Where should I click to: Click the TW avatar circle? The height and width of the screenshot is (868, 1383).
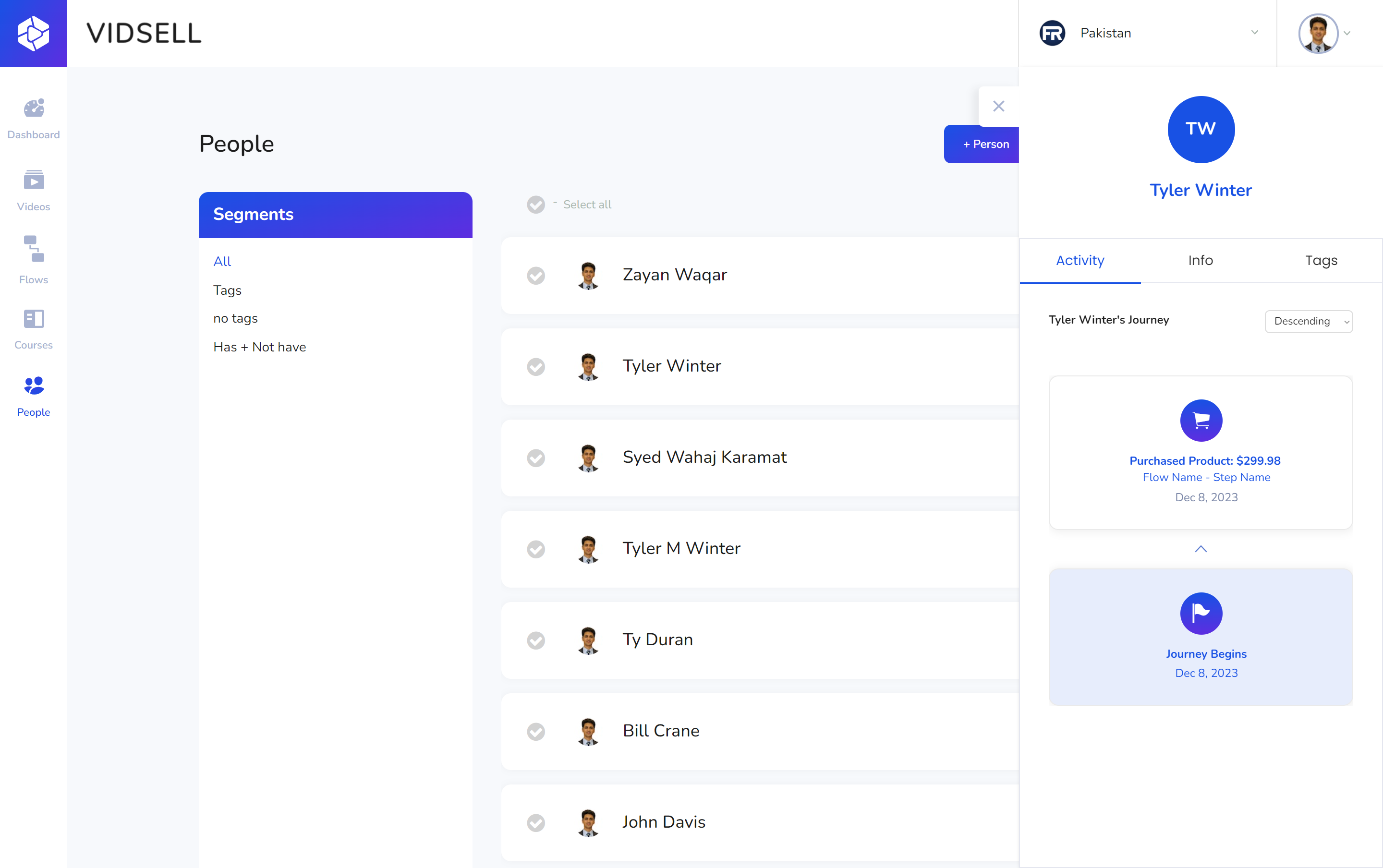pos(1201,129)
